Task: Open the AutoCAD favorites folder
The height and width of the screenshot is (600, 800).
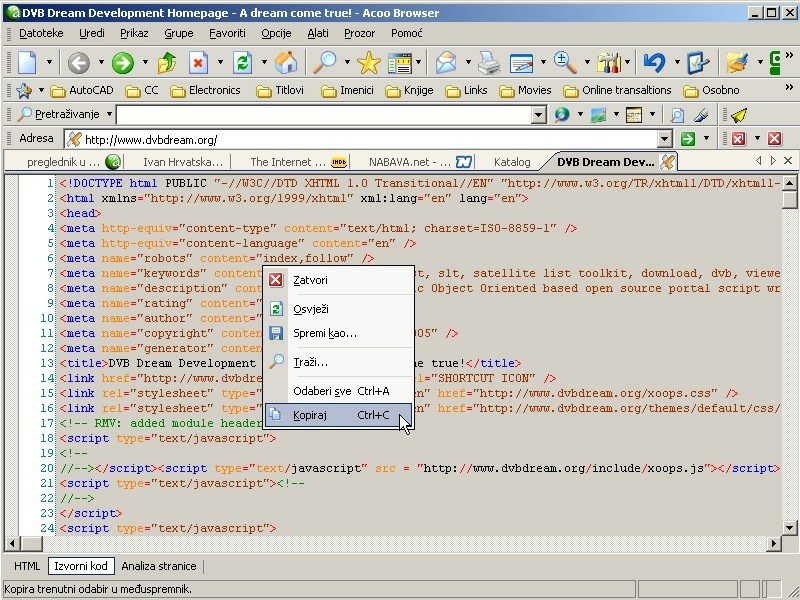Action: pos(81,90)
